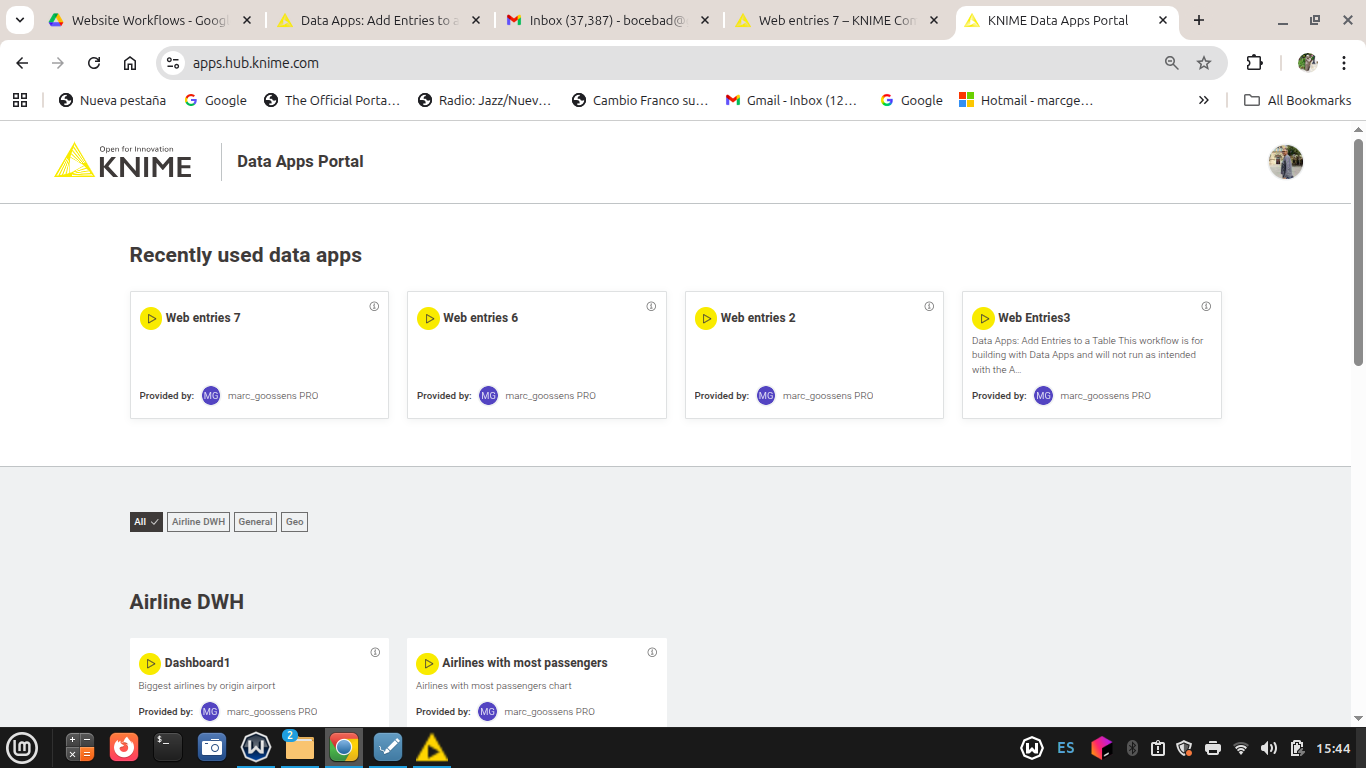Show info for Dashboard1 data app

375,652
